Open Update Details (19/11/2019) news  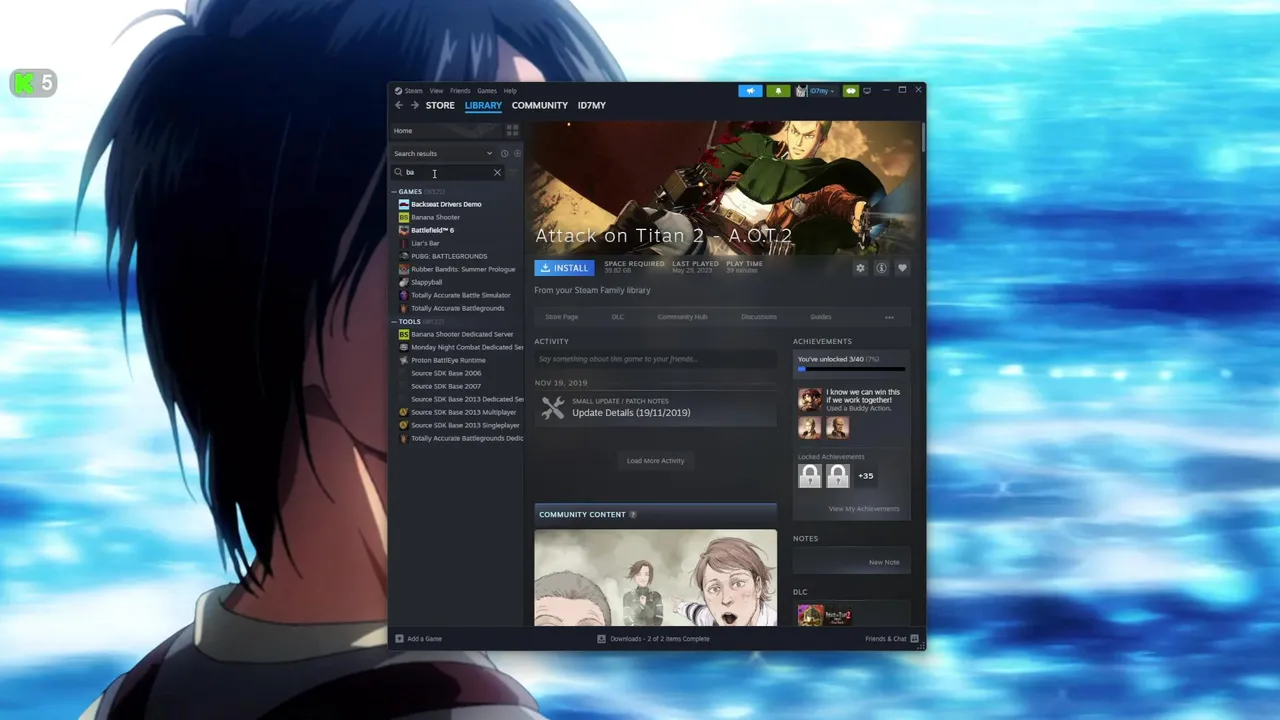tap(631, 413)
